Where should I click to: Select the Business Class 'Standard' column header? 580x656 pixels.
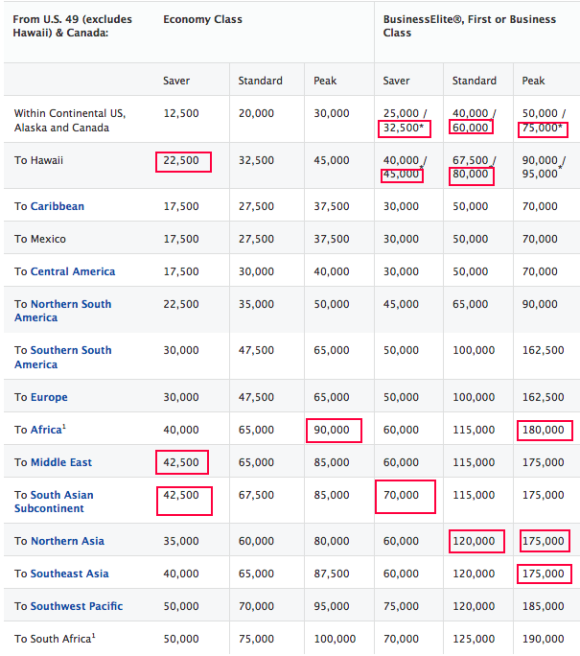[x=474, y=81]
